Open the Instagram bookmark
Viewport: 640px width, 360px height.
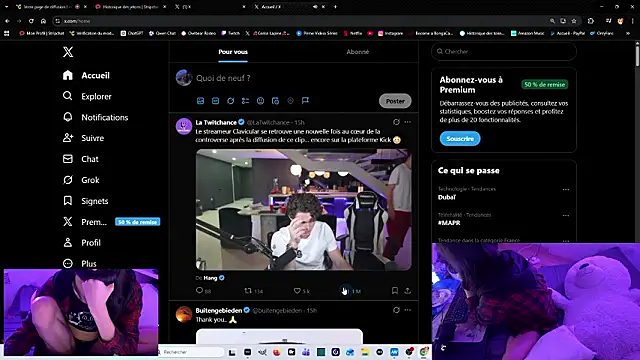coord(390,33)
